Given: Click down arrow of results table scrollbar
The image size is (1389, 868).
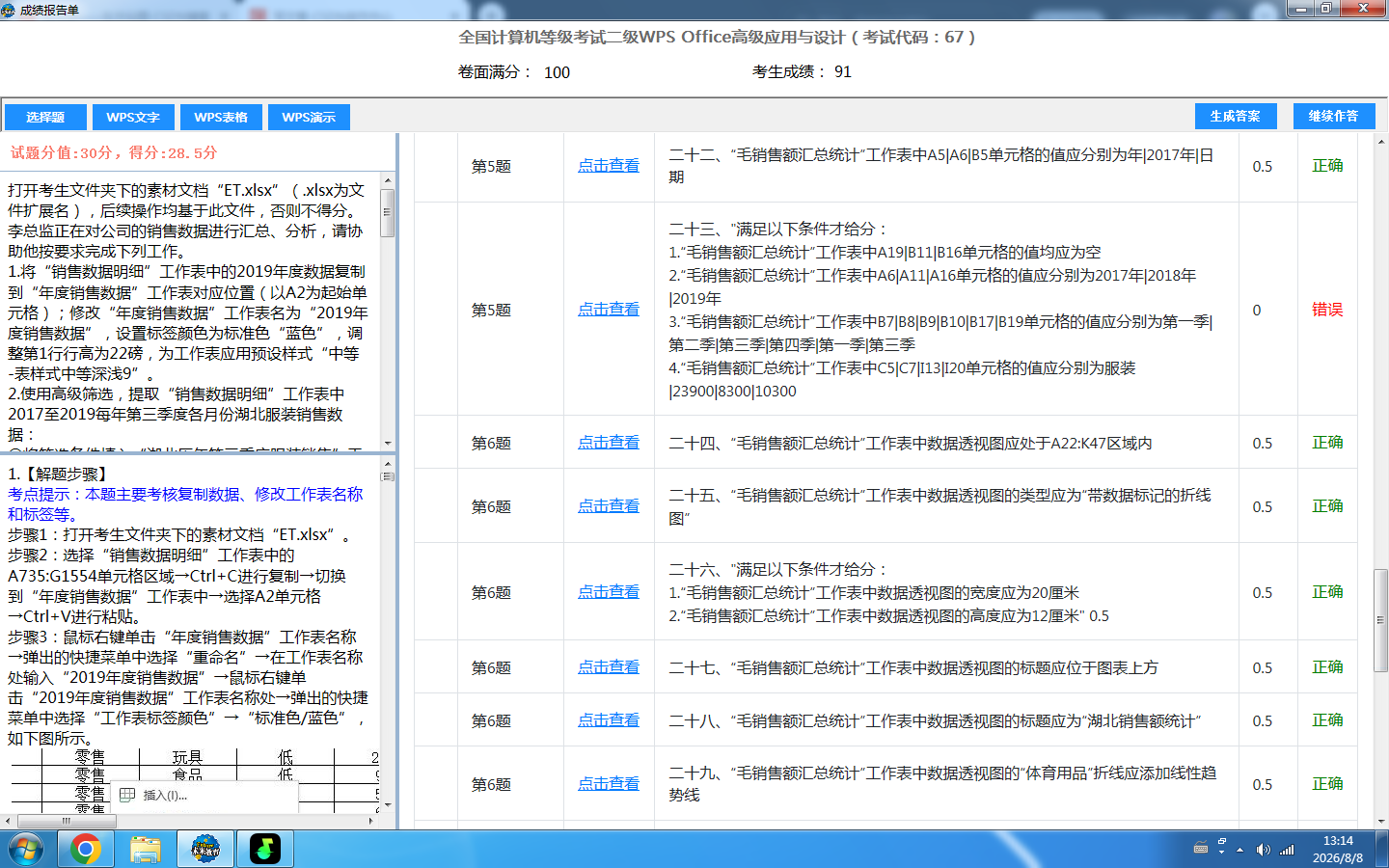Looking at the screenshot, I should [1381, 822].
